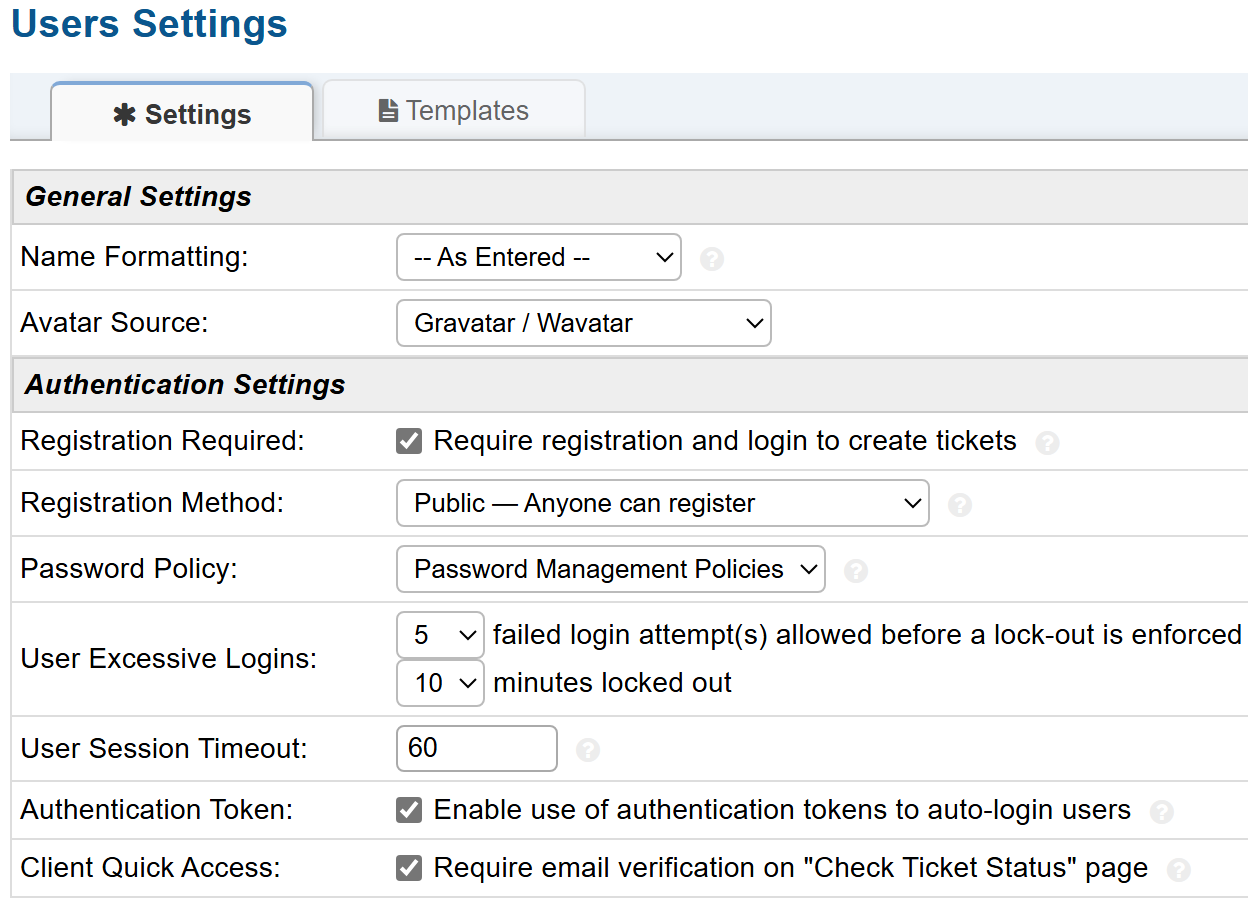The image size is (1248, 907).
Task: Click help icon next to User Session Timeout
Action: coord(588,750)
